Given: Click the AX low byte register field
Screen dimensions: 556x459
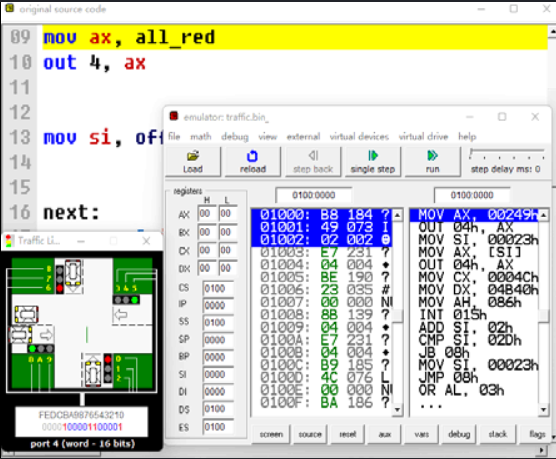Looking at the screenshot, I should 227,214.
